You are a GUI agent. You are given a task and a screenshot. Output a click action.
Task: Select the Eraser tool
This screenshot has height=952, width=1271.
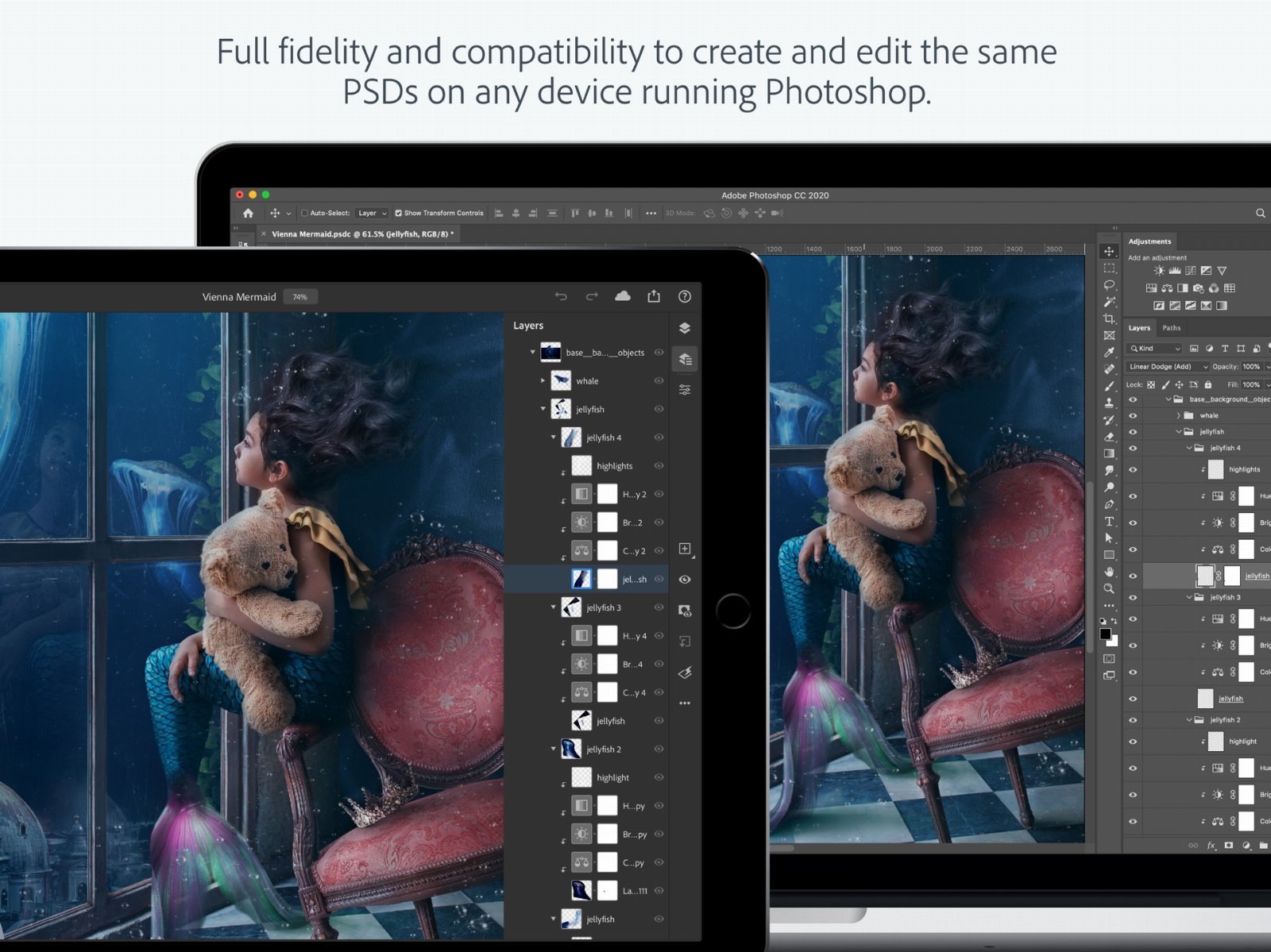(x=1109, y=437)
